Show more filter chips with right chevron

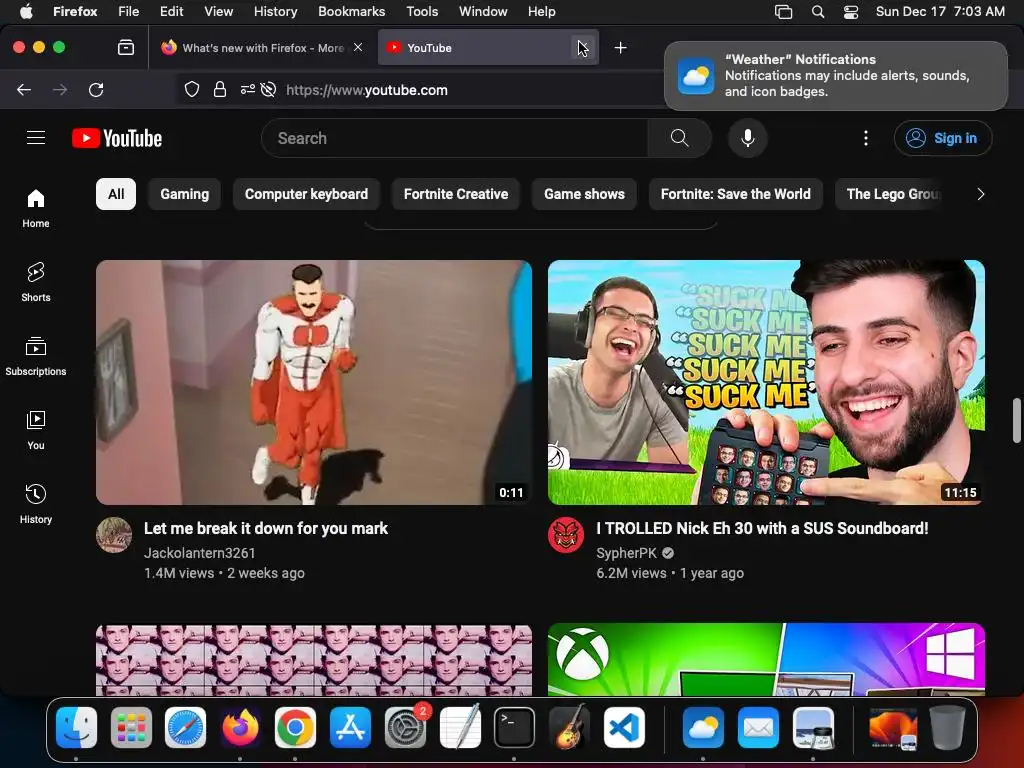coord(980,194)
